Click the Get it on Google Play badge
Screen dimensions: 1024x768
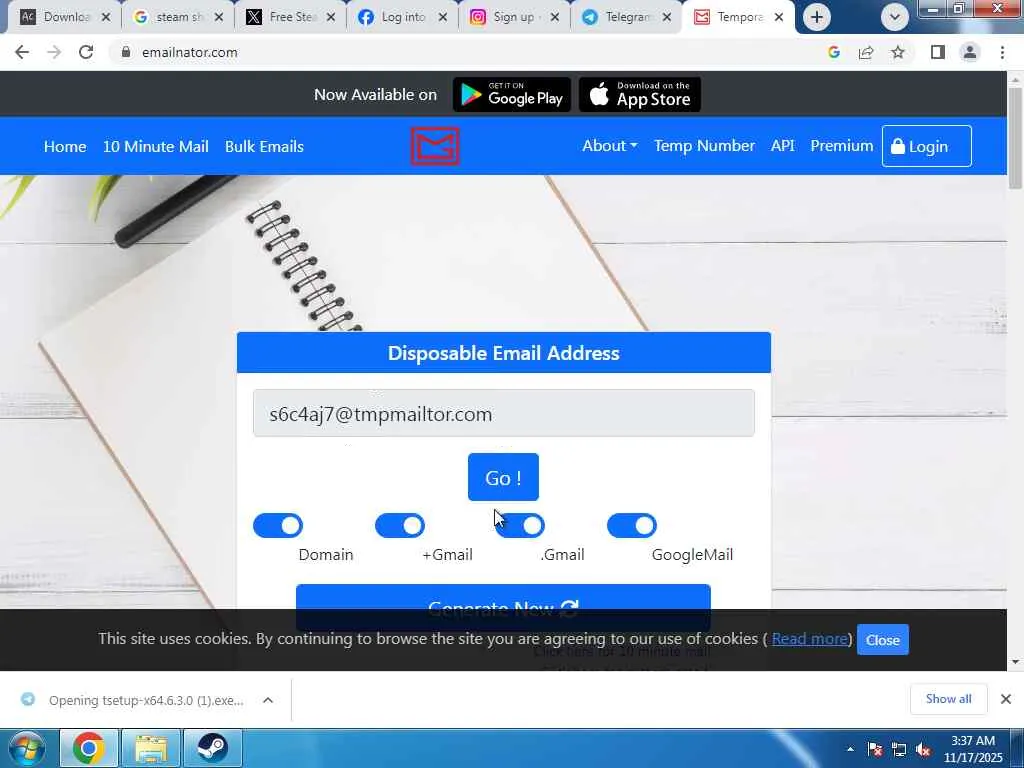(x=512, y=95)
